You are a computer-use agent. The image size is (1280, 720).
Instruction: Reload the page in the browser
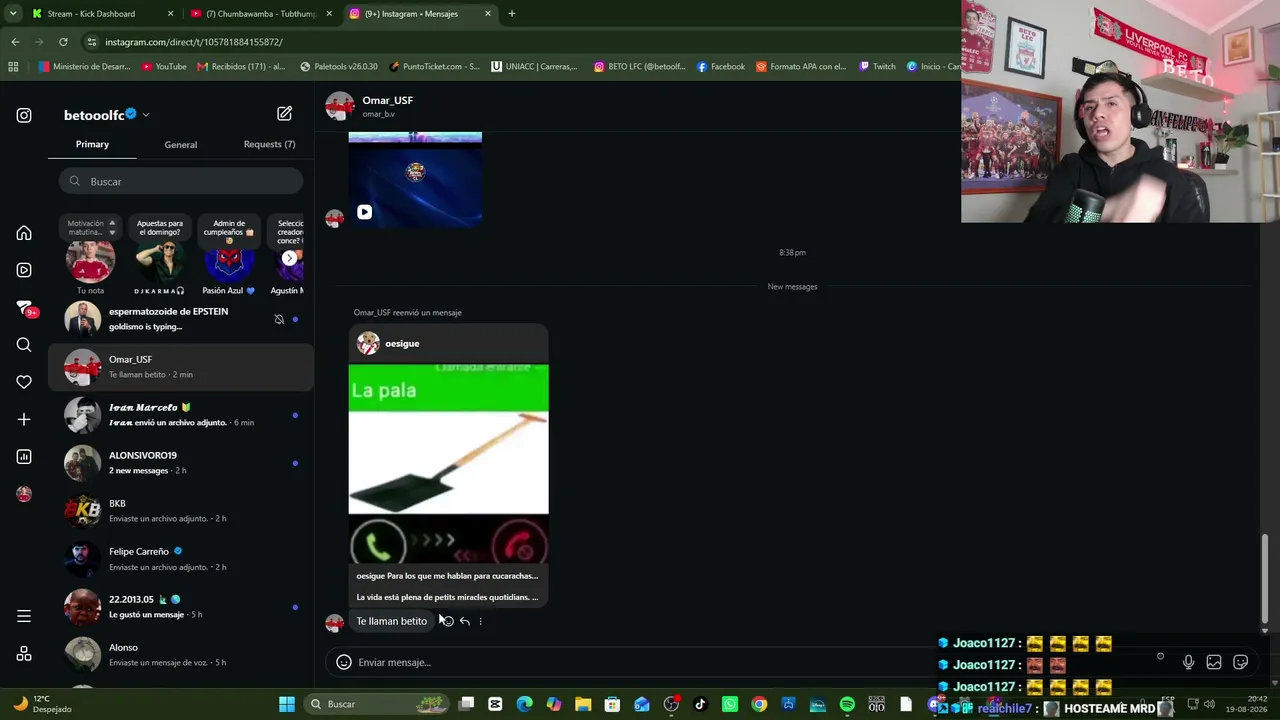tap(63, 42)
